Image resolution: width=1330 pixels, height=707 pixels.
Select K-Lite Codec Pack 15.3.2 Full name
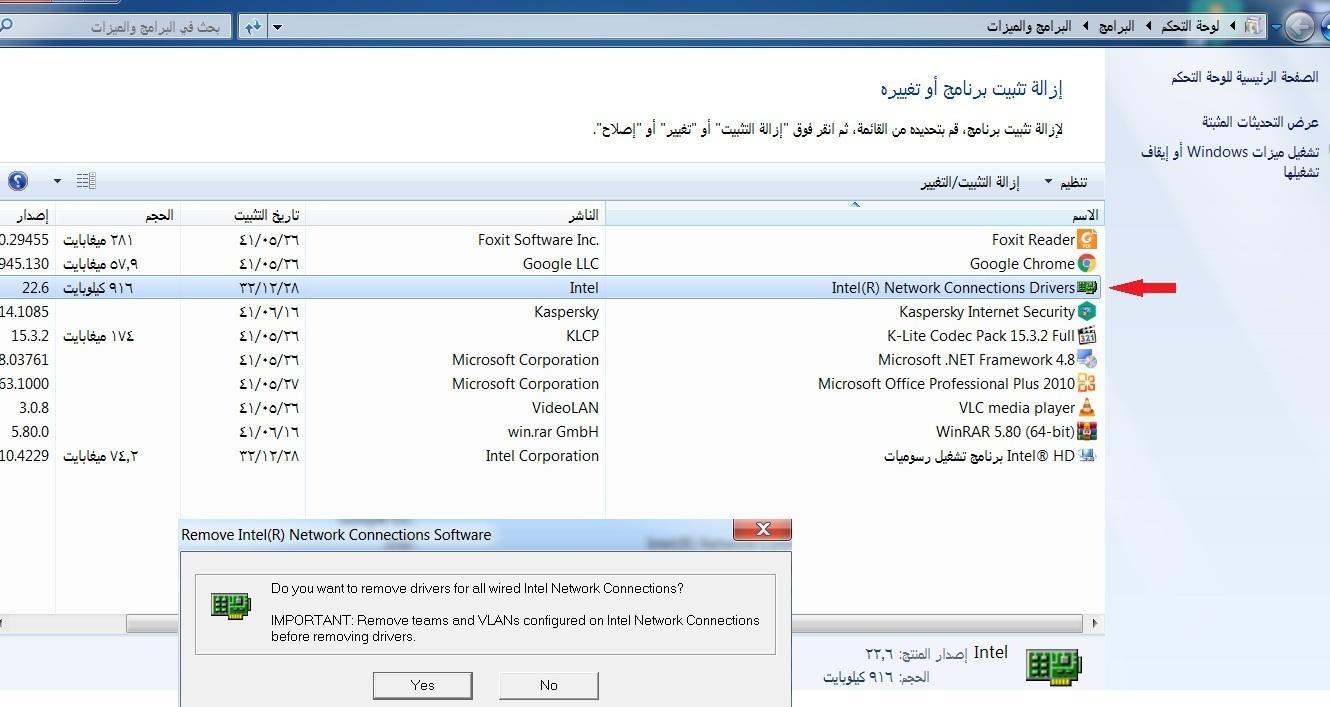click(981, 336)
